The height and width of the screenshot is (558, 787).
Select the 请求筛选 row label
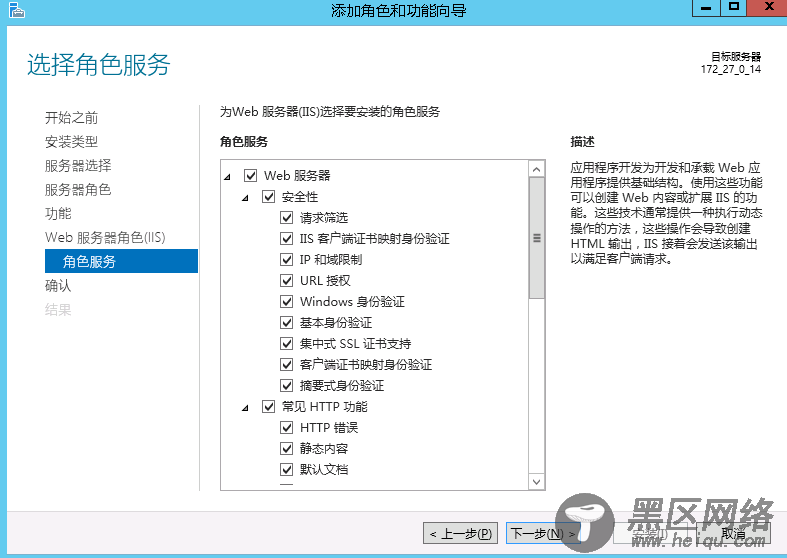pos(324,218)
